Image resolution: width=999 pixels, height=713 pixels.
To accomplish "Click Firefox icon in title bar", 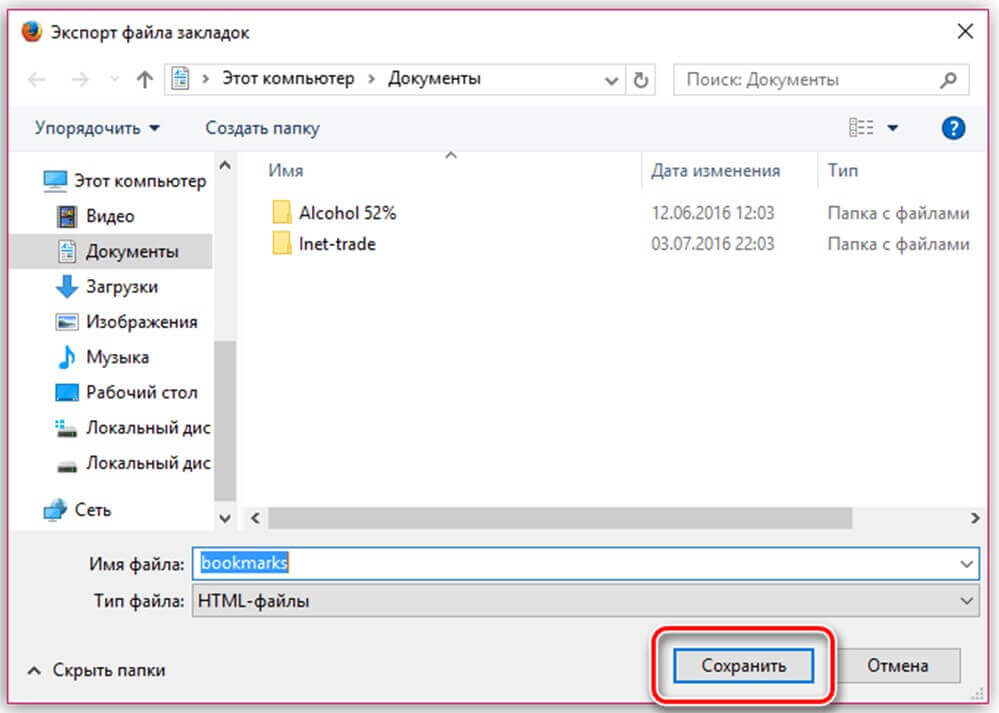I will pos(31,32).
